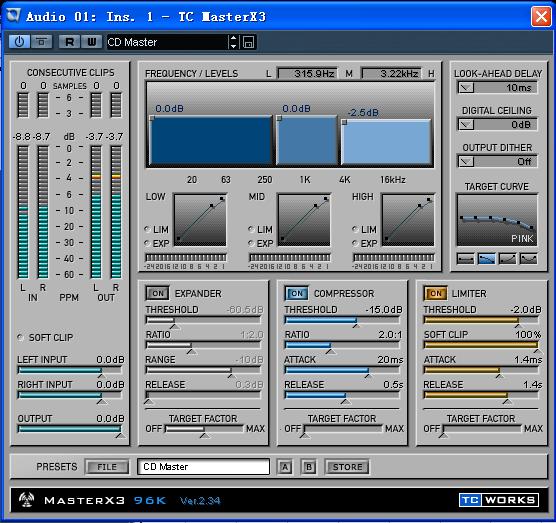Open the Look-Ahead Delay dropdown arrow
Image resolution: width=556 pixels, height=523 pixels.
click(x=466, y=88)
